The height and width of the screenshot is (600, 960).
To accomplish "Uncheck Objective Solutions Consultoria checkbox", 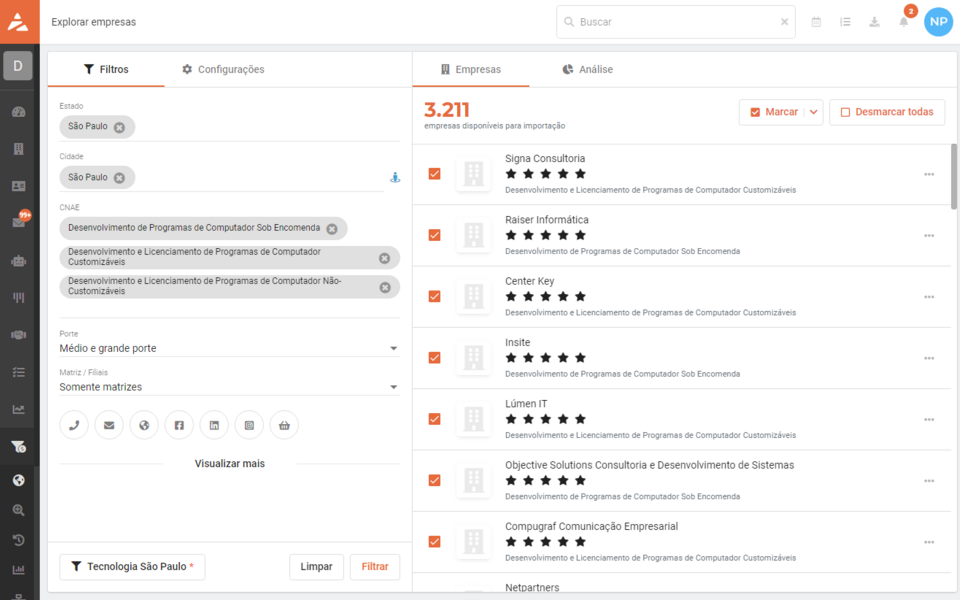I will pyautogui.click(x=435, y=480).
